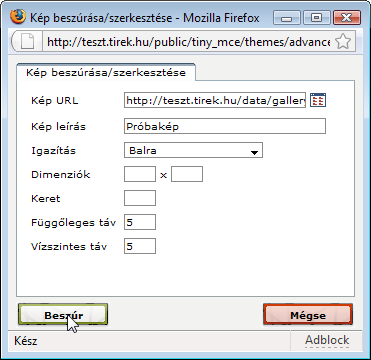
Task: Click the Mégse cancel button
Action: pyautogui.click(x=308, y=315)
